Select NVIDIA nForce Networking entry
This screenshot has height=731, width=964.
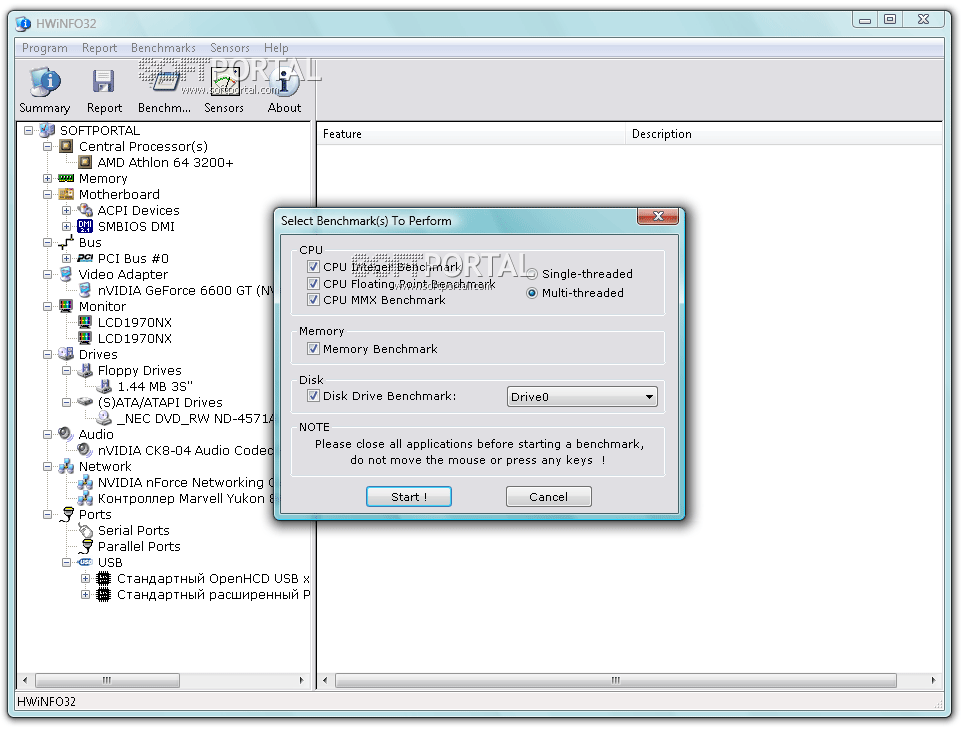click(x=185, y=483)
